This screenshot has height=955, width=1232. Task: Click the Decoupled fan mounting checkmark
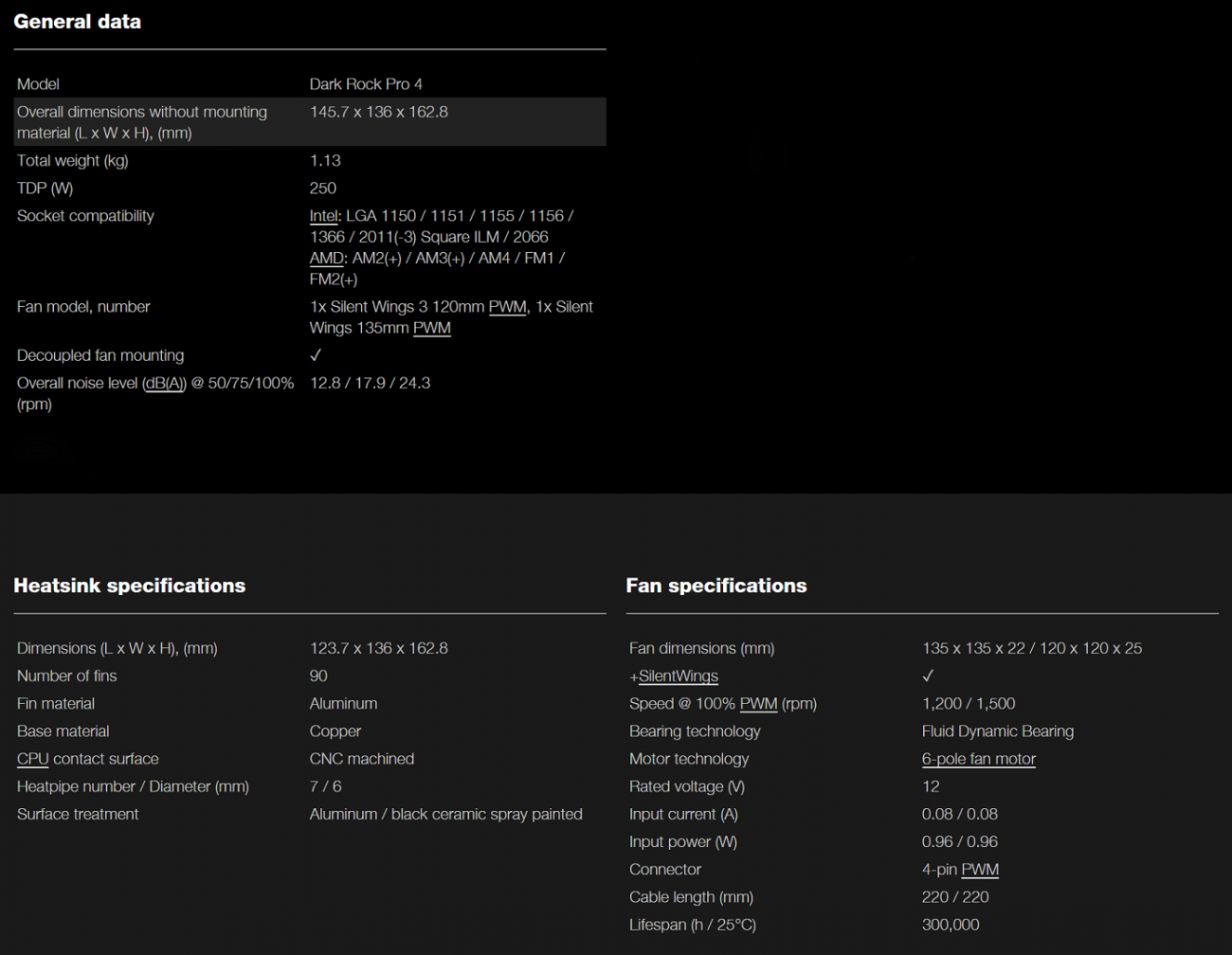pos(316,355)
